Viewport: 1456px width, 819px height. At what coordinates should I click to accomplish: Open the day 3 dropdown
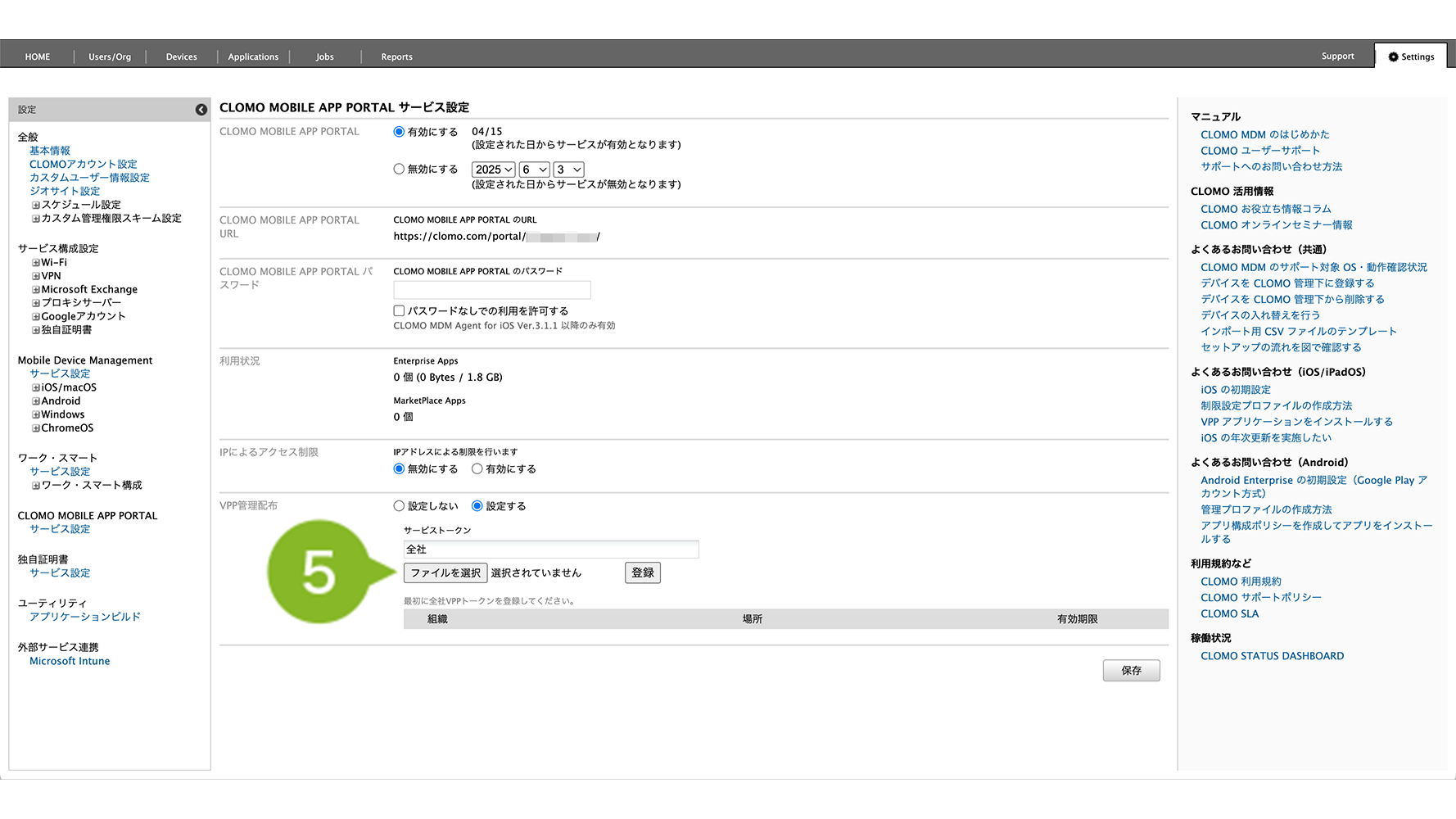569,170
